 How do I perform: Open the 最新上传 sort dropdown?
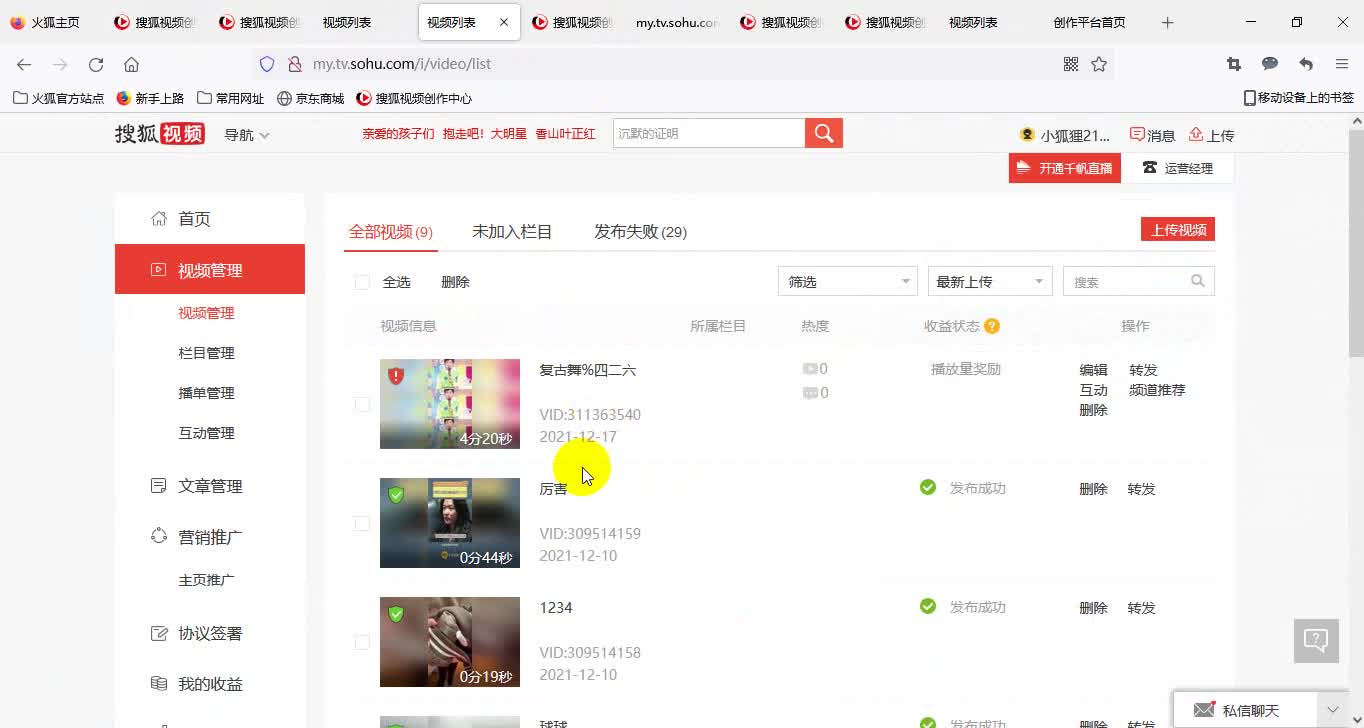(990, 282)
